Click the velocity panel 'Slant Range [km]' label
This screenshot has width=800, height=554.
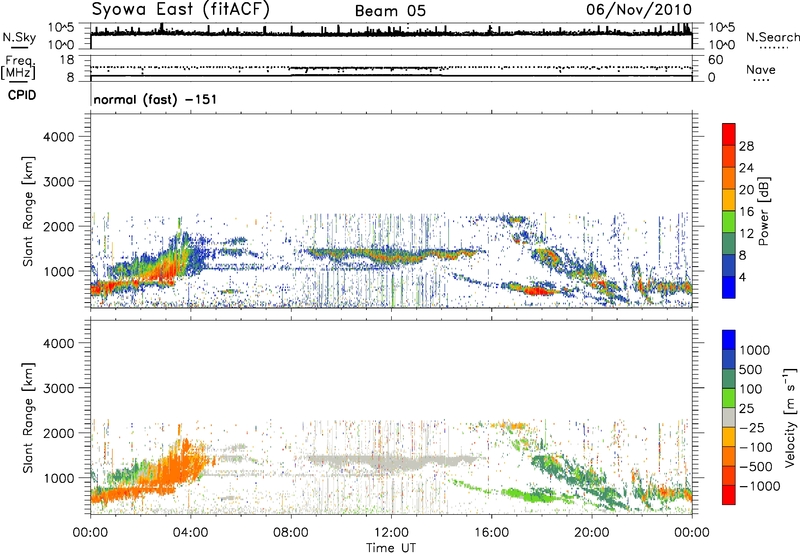(x=28, y=417)
